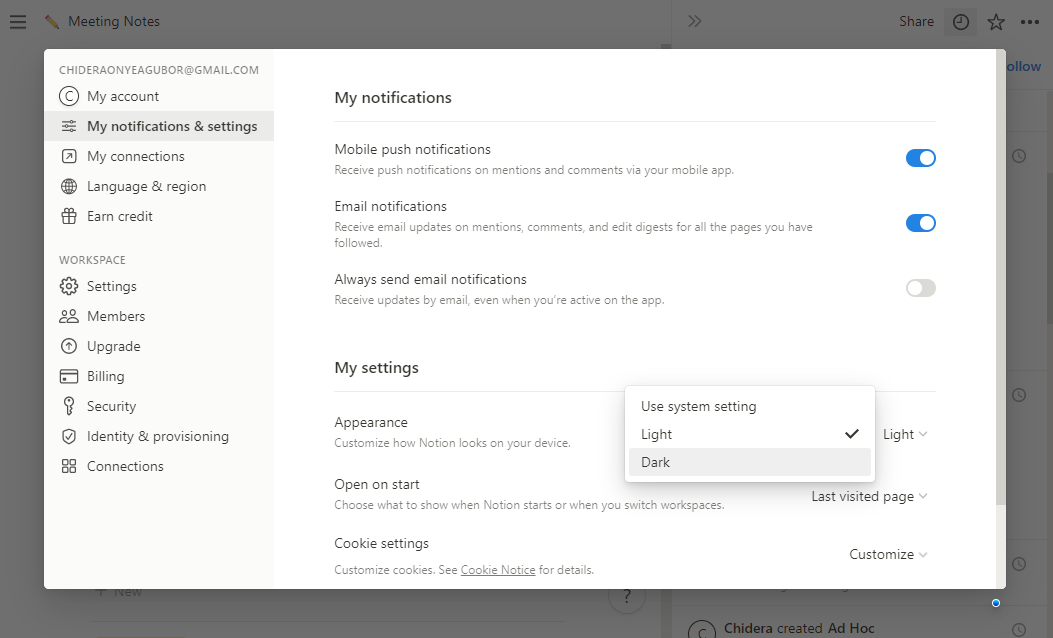This screenshot has height=638, width=1053.
Task: Collapse the side panel with double chevron
Action: point(694,21)
